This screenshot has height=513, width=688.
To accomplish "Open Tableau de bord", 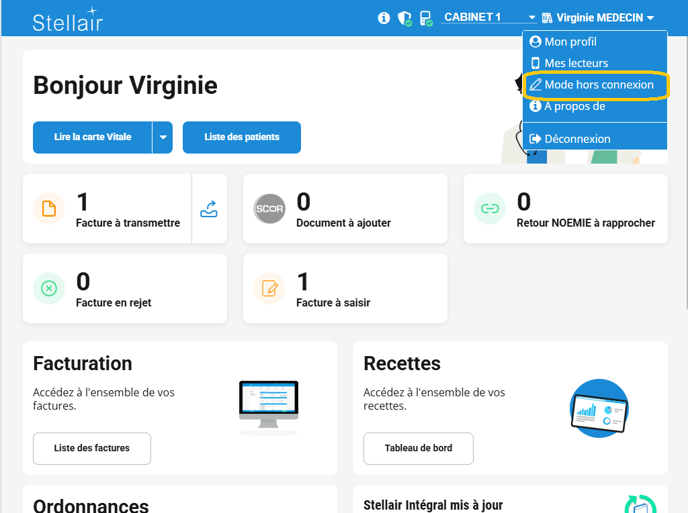I will pos(418,448).
